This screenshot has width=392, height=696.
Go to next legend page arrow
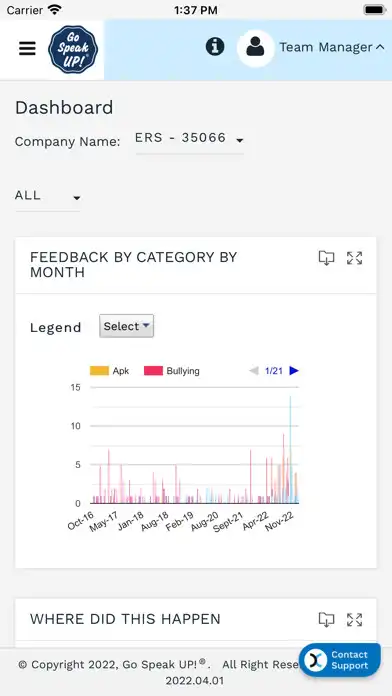point(294,371)
